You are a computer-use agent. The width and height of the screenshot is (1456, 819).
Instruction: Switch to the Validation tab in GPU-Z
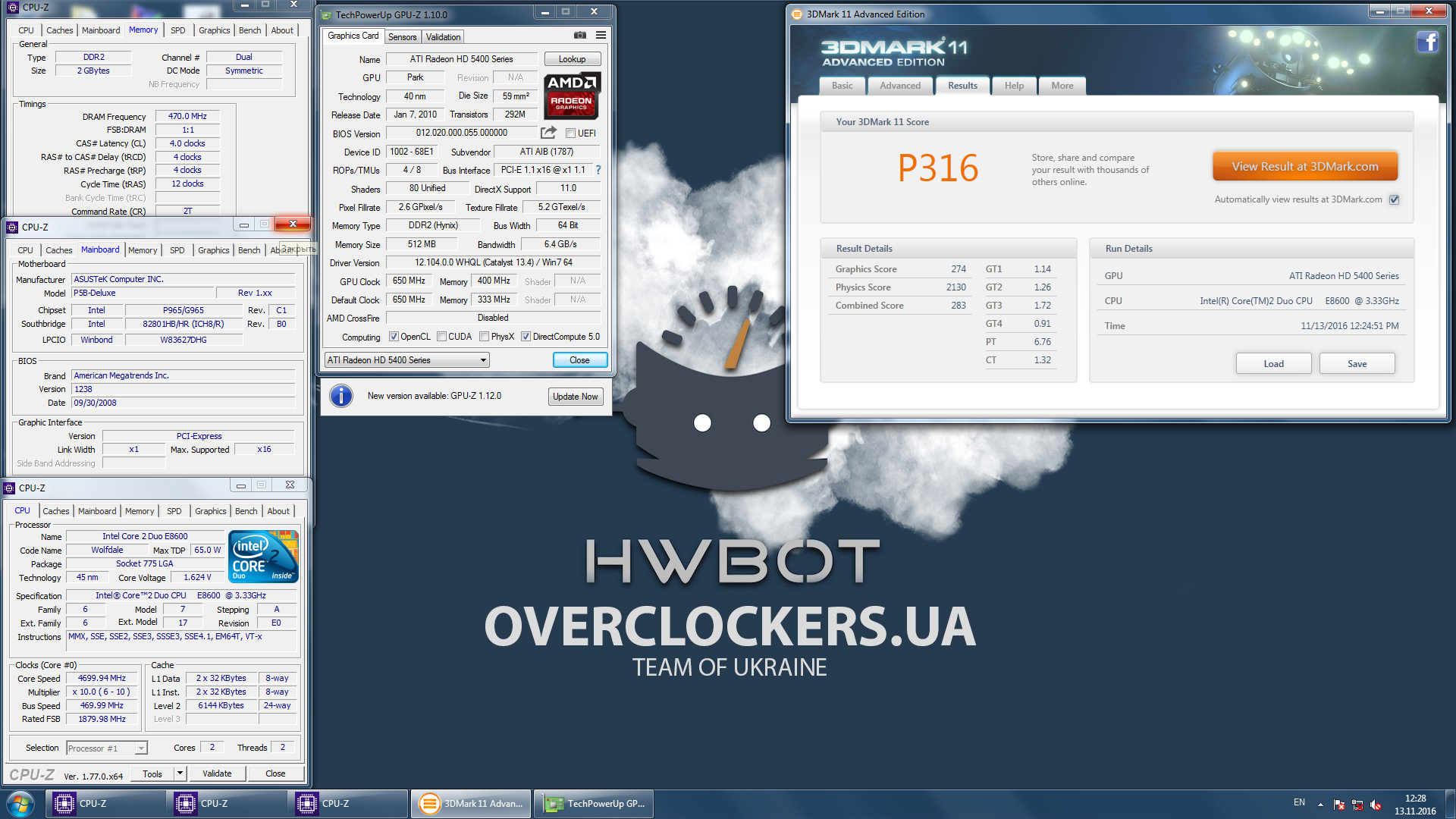pyautogui.click(x=443, y=36)
